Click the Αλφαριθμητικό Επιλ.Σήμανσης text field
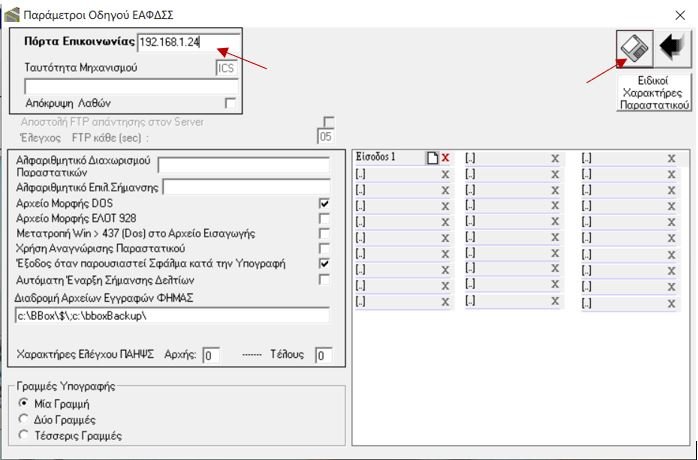This screenshot has width=698, height=460. [245, 187]
